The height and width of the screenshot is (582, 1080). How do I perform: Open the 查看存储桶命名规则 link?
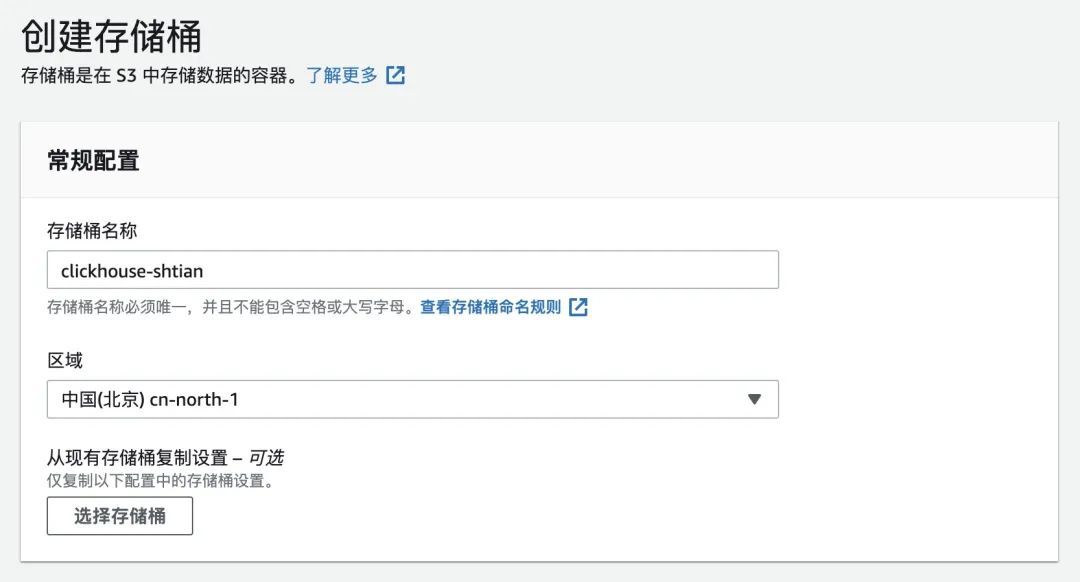(x=490, y=307)
